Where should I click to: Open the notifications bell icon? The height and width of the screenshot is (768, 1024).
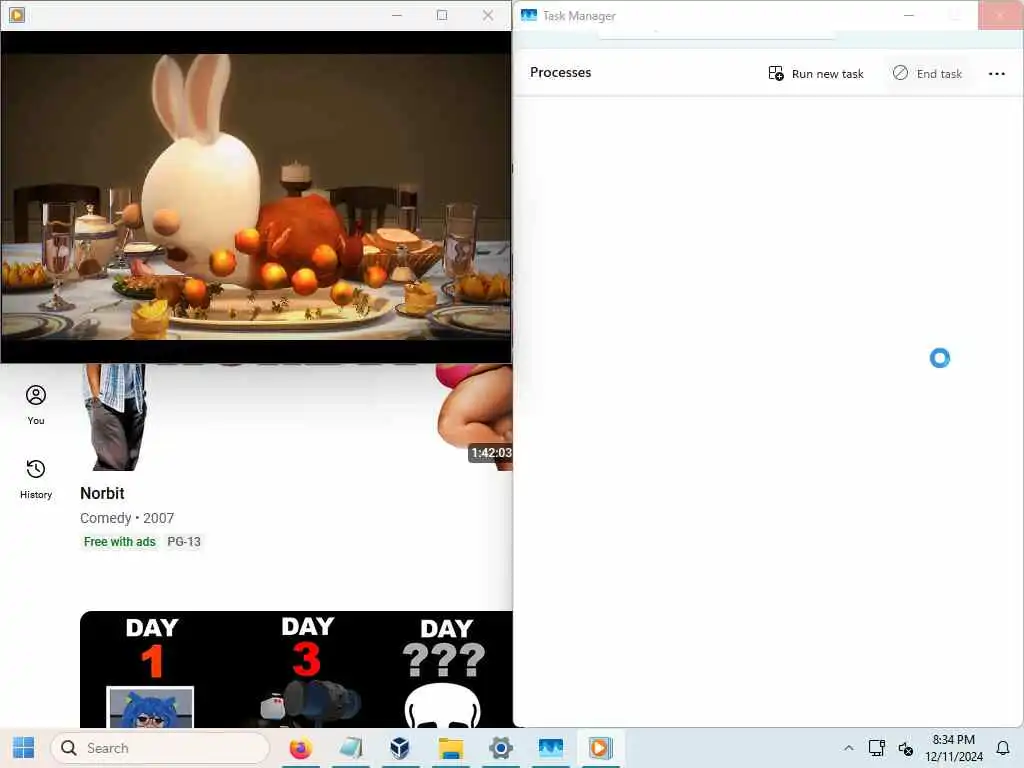pyautogui.click(x=1002, y=748)
